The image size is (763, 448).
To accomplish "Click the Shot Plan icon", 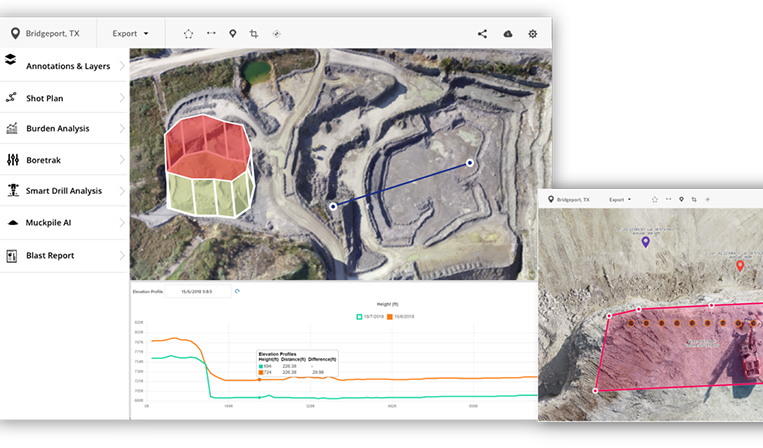I will coord(11,97).
